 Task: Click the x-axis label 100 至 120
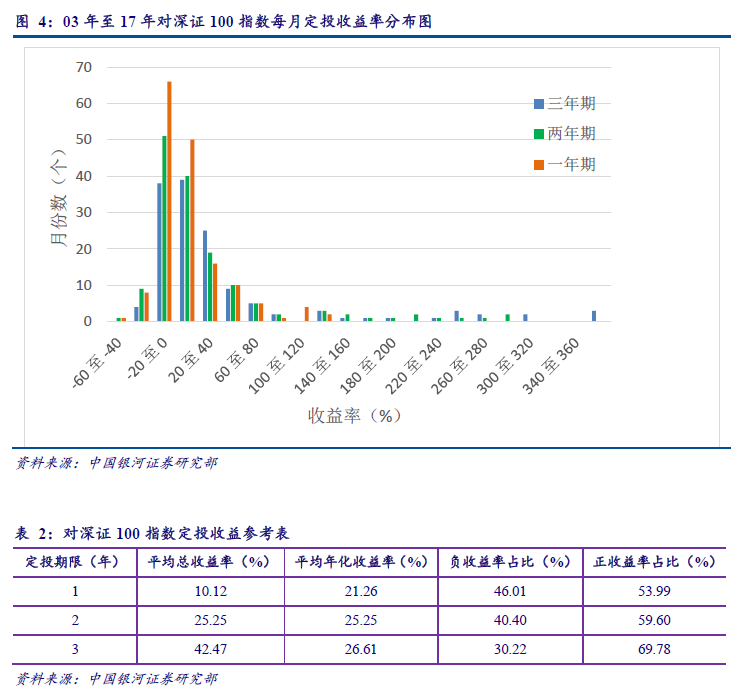pos(277,366)
